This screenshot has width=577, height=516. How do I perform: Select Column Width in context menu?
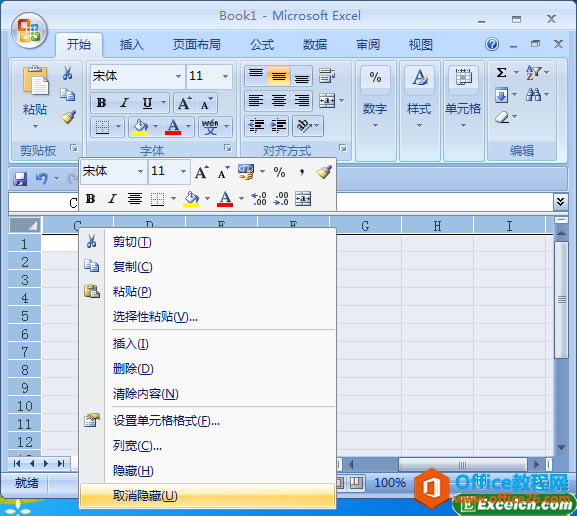click(x=207, y=446)
